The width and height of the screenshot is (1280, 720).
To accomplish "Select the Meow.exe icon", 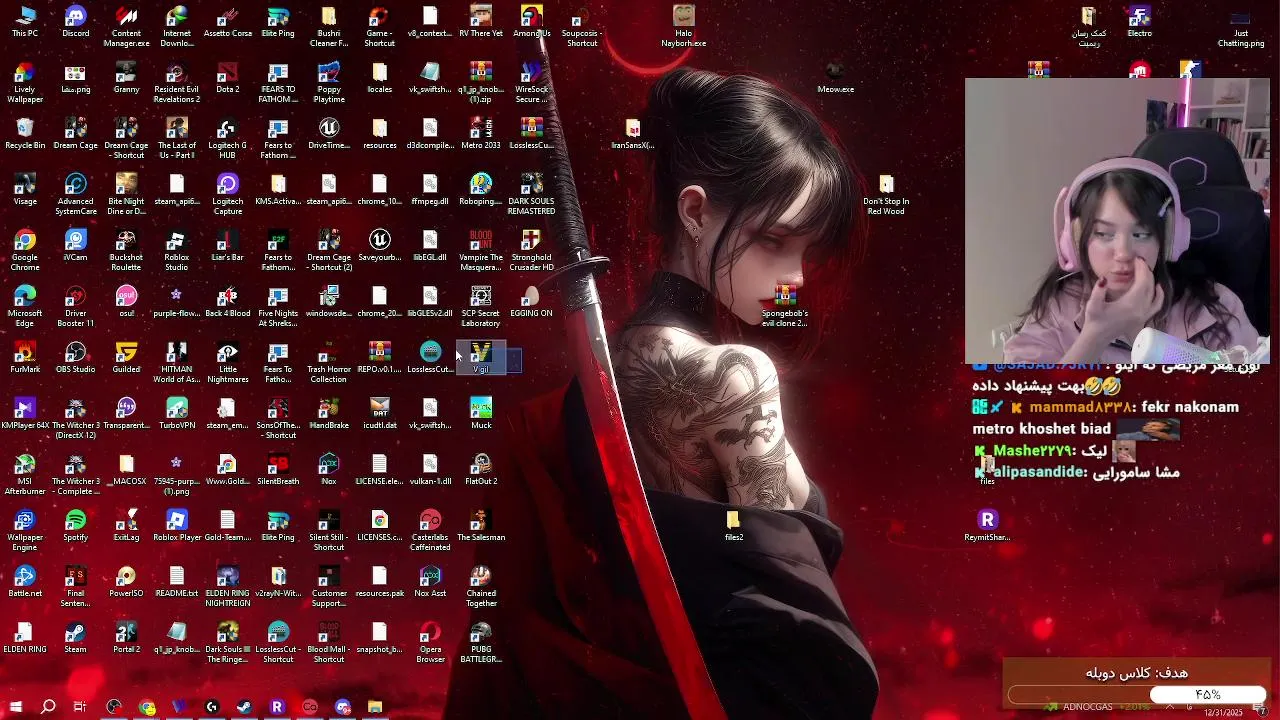I will [x=835, y=78].
